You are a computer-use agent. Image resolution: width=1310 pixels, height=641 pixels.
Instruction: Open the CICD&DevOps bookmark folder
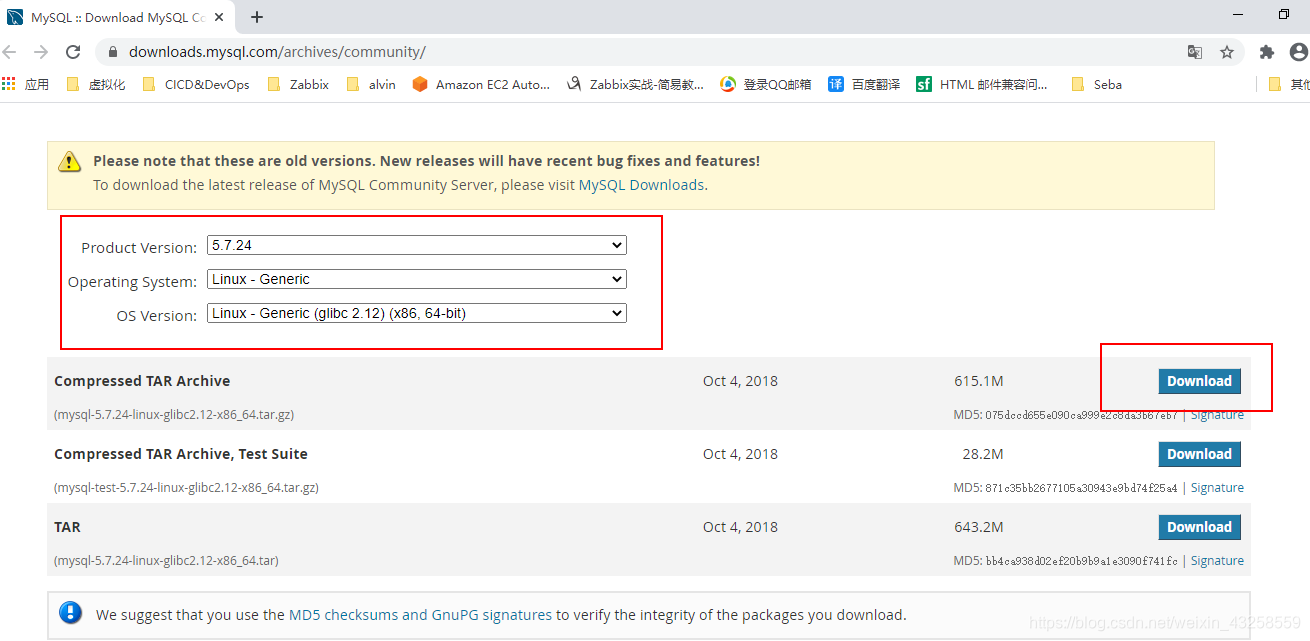[x=197, y=85]
